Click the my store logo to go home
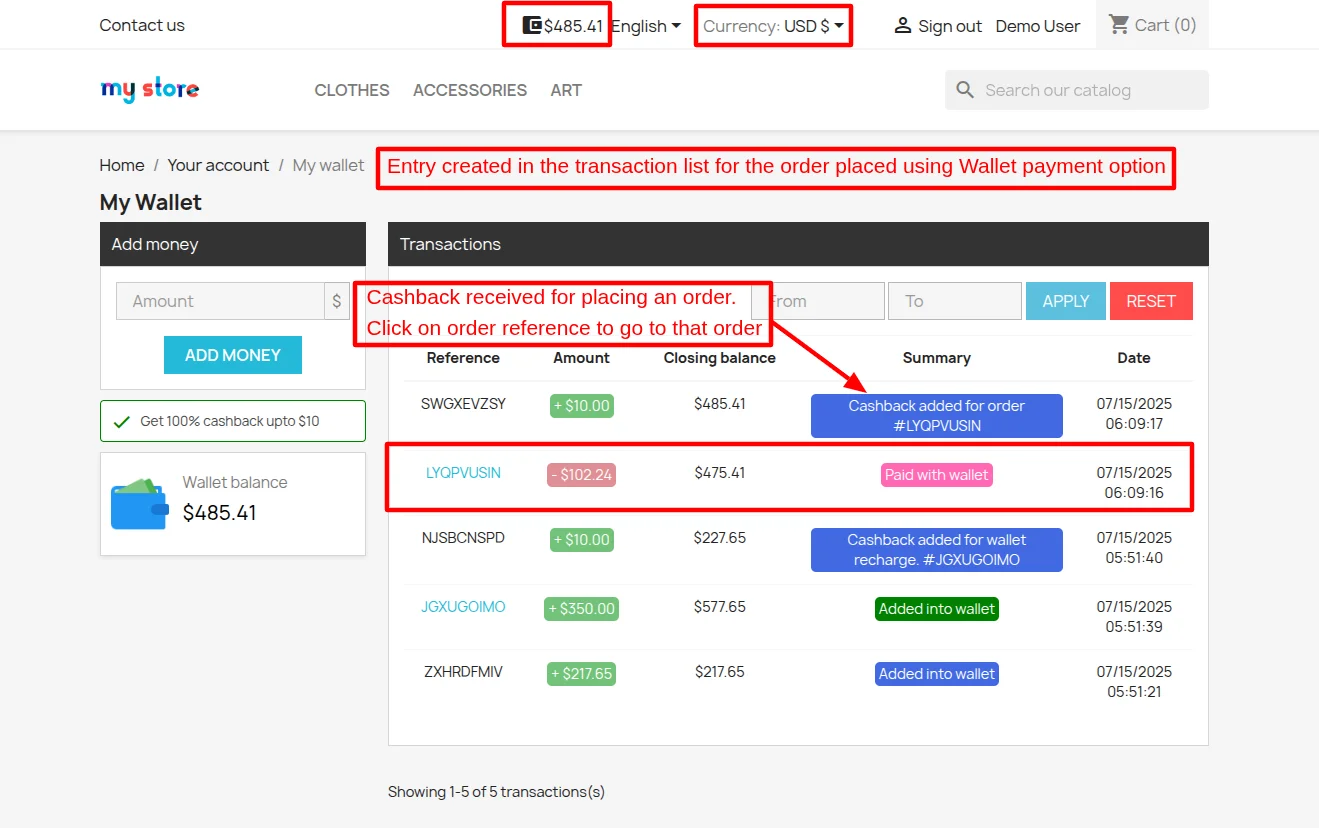Viewport: 1319px width, 828px height. coord(149,89)
